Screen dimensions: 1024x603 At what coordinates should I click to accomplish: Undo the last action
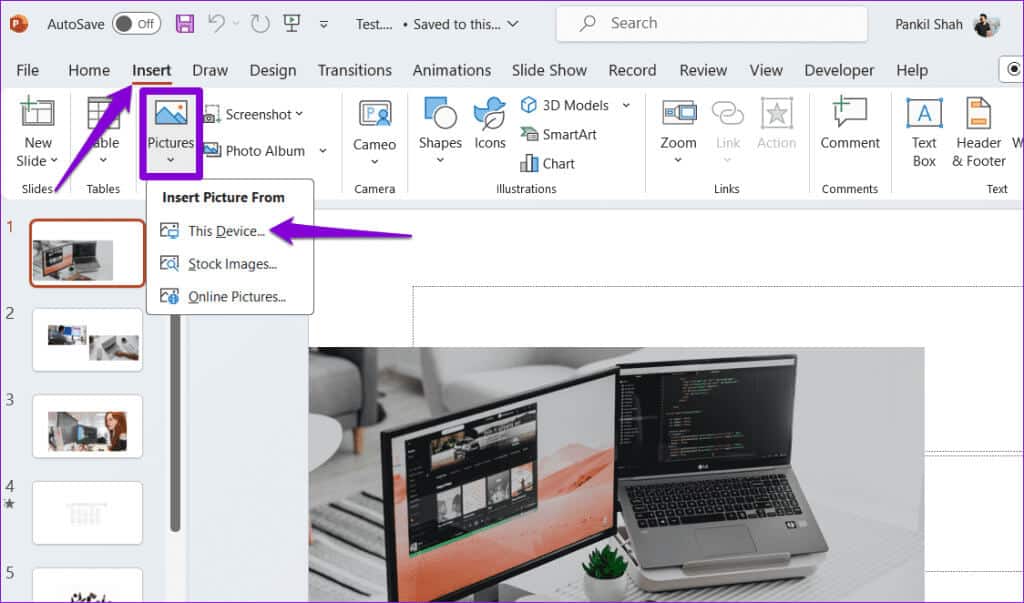coord(216,24)
